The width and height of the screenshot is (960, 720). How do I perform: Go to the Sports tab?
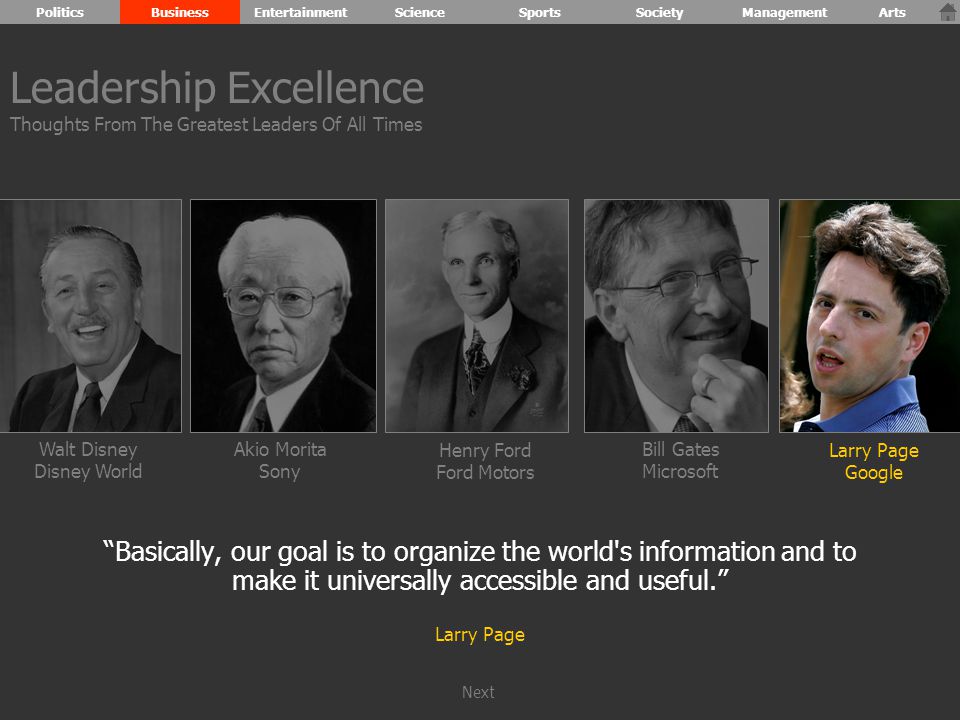[539, 12]
